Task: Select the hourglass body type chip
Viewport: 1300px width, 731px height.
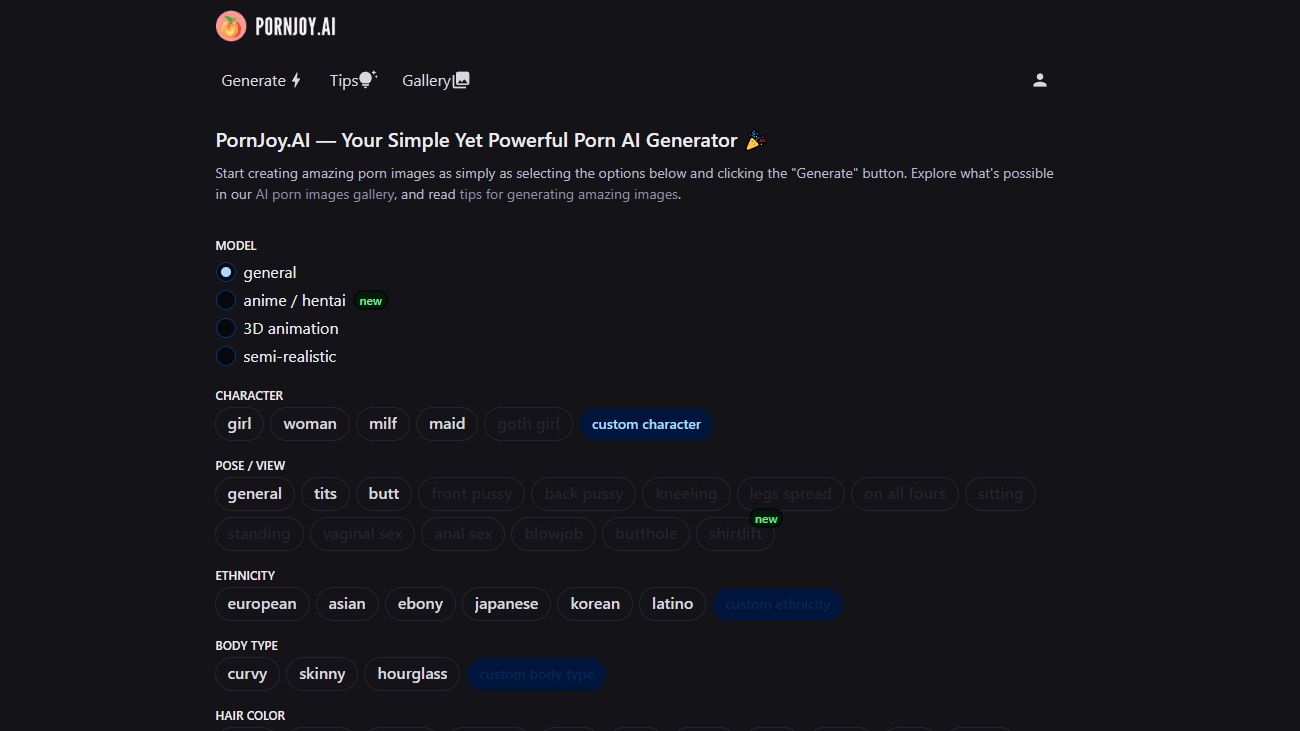Action: (x=412, y=674)
